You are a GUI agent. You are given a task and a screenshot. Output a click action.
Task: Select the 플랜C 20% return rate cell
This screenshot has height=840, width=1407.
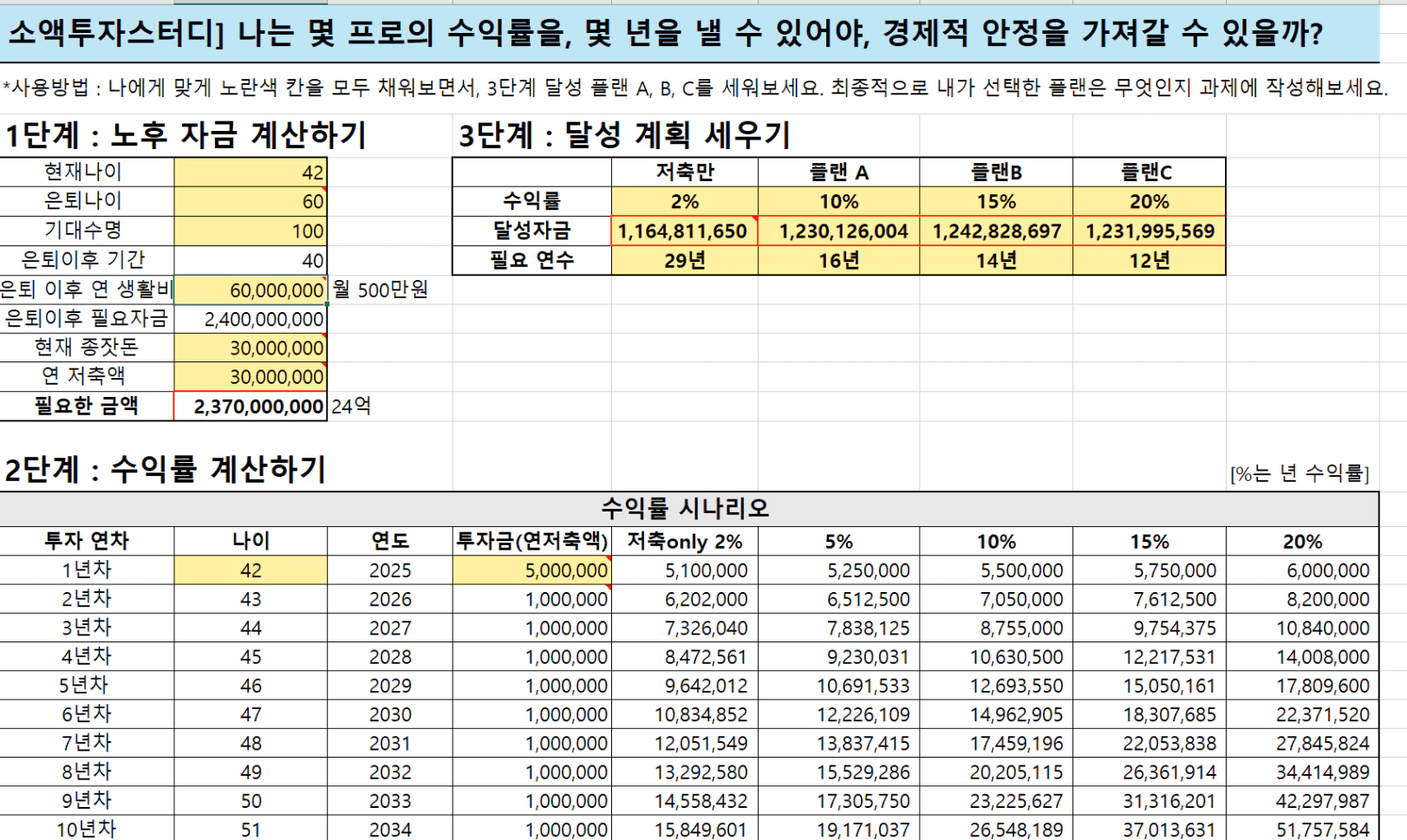(1150, 201)
